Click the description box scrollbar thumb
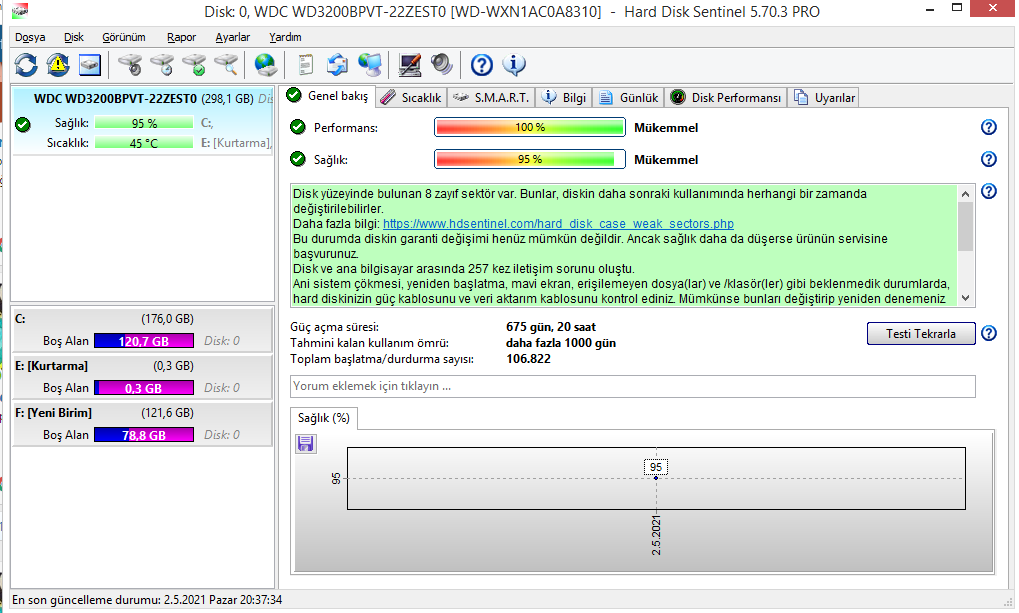Image resolution: width=1019 pixels, height=613 pixels. [x=966, y=226]
